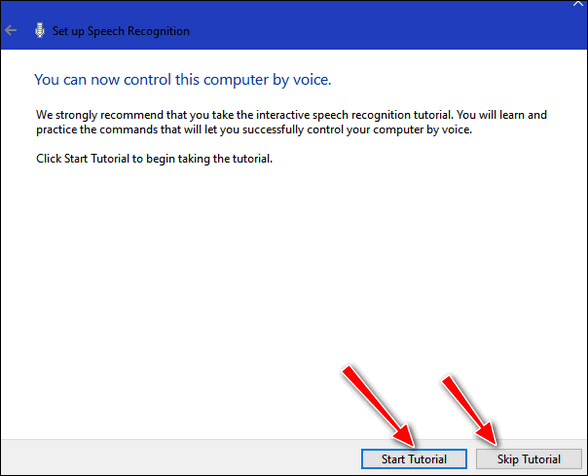Skip the speech recognition tutorial

pos(529,459)
